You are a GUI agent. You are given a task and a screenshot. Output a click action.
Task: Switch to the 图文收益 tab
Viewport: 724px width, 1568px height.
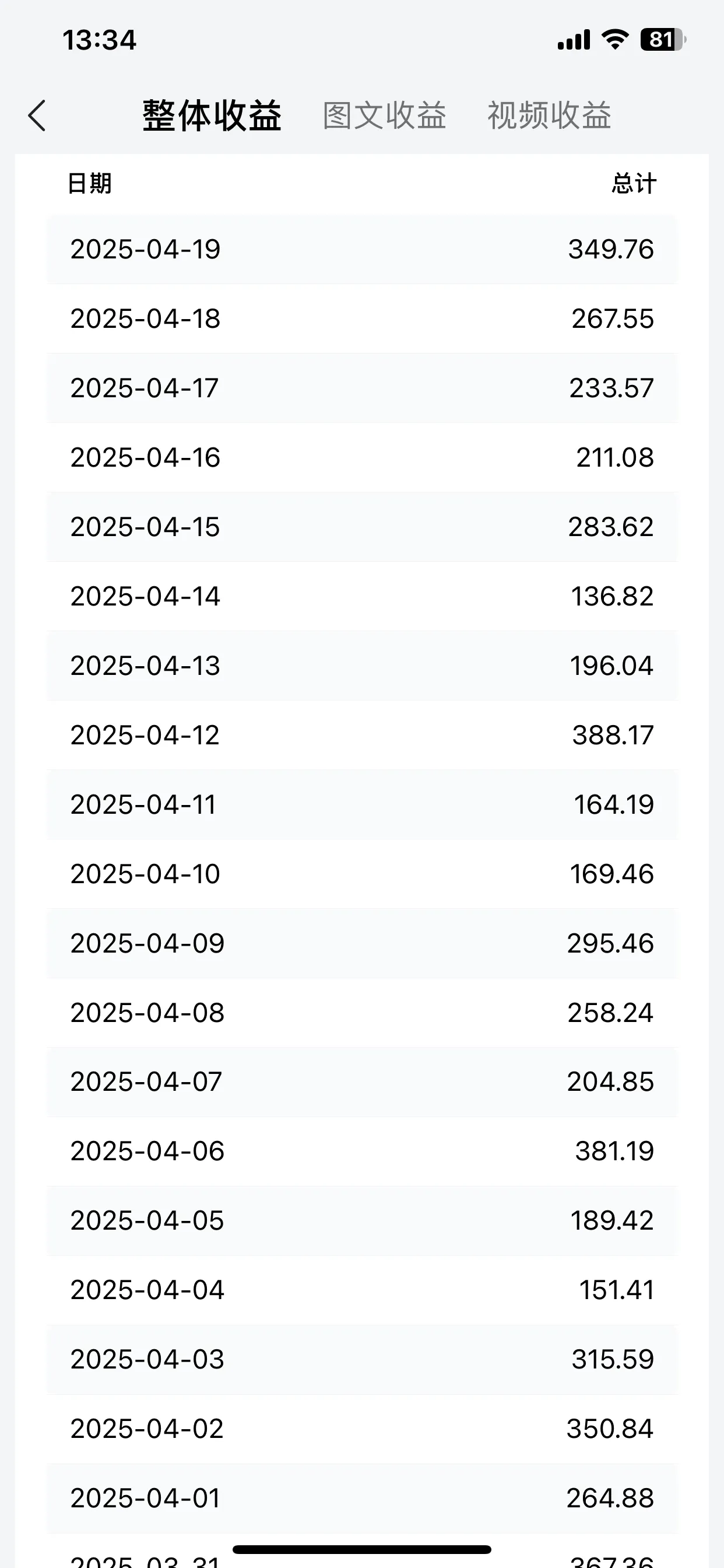(x=385, y=115)
